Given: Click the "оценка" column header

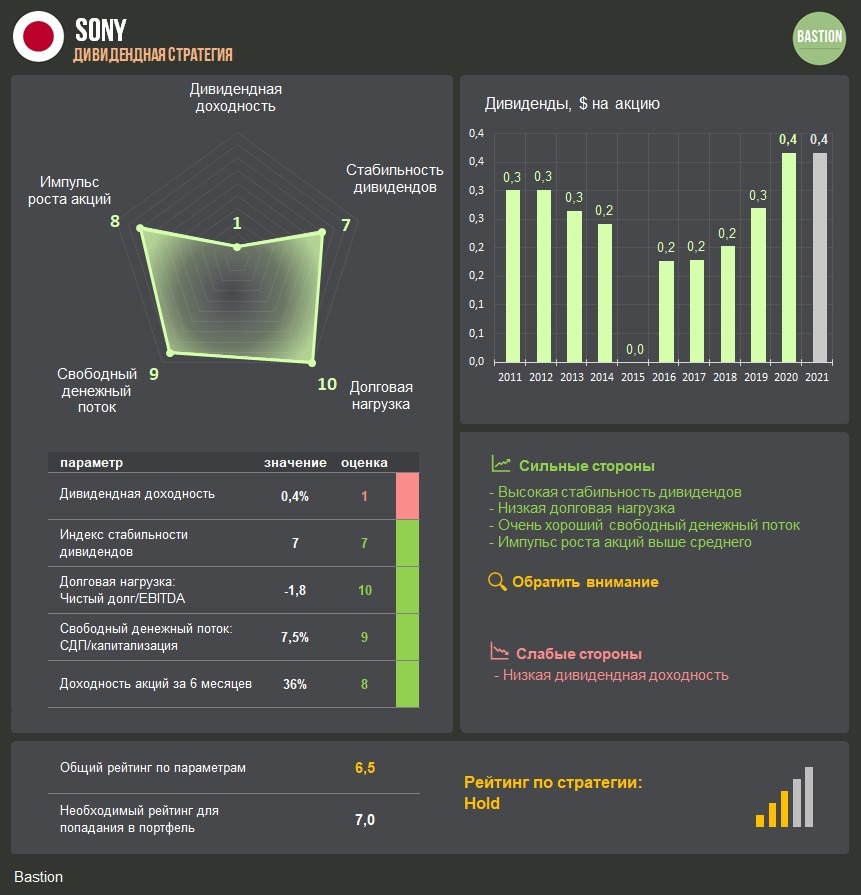Looking at the screenshot, I should pyautogui.click(x=364, y=462).
